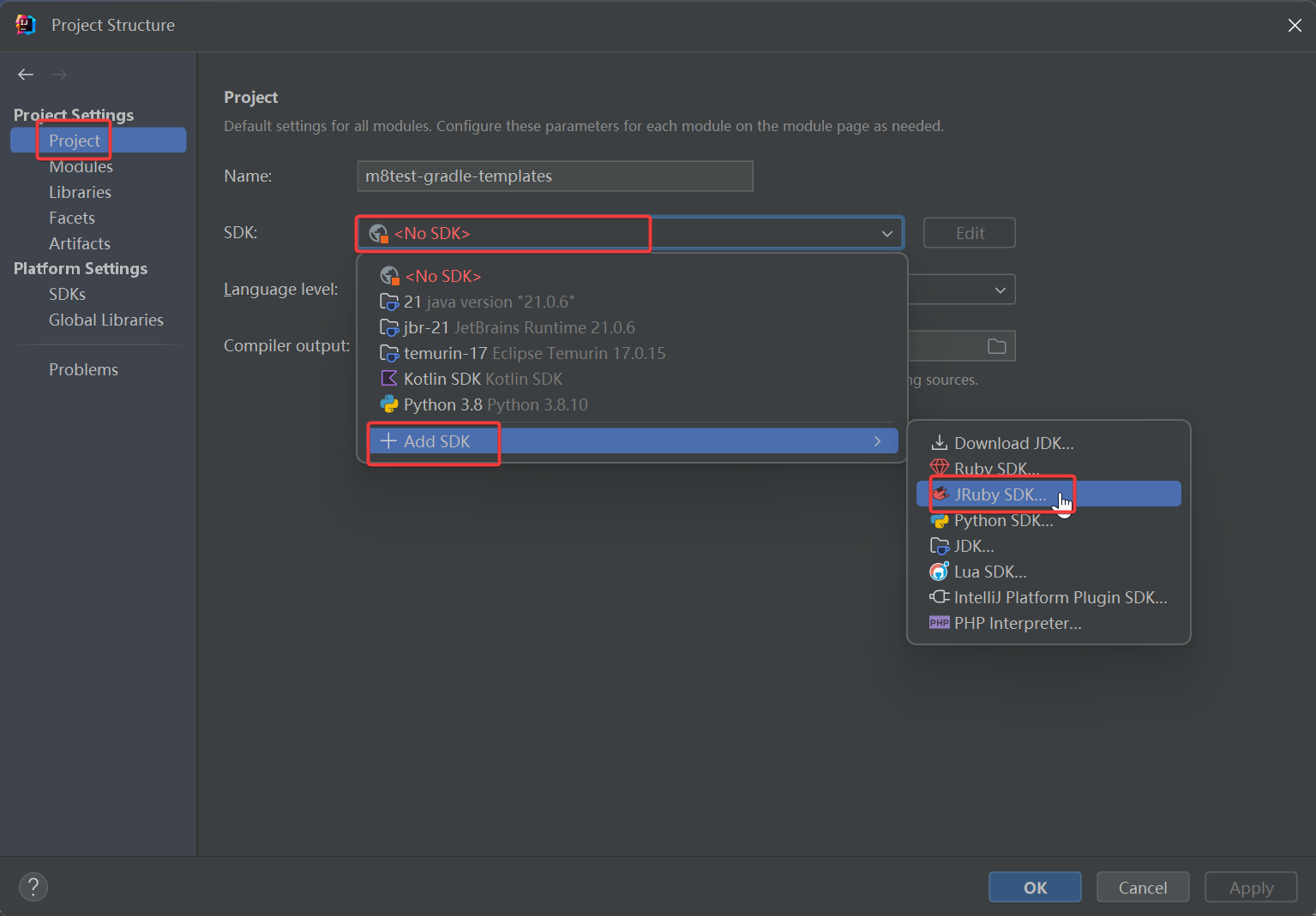The height and width of the screenshot is (916, 1316).
Task: Go to SDKs under Platform Settings
Action: [67, 294]
